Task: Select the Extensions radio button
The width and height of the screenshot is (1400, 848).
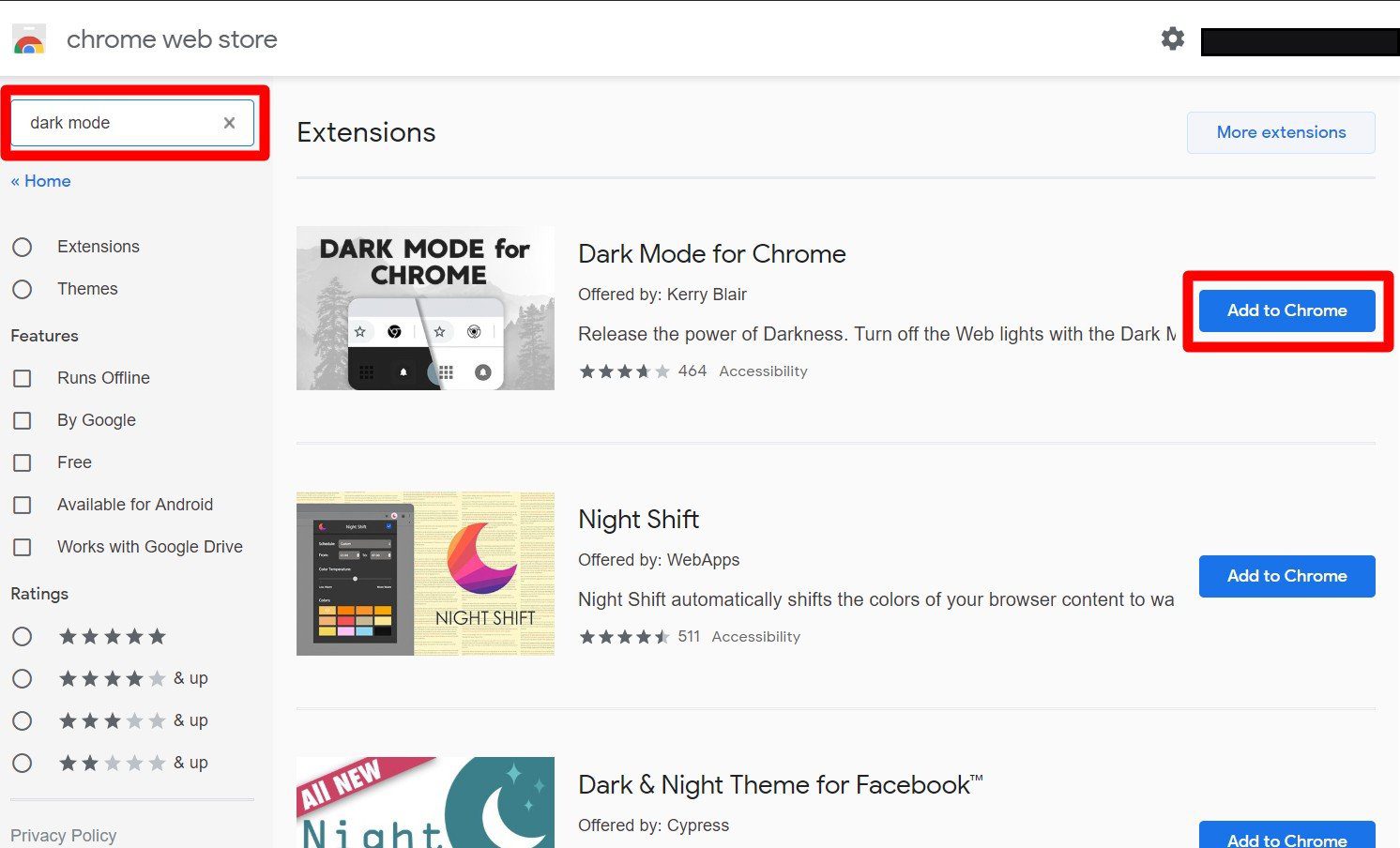Action: coord(23,247)
